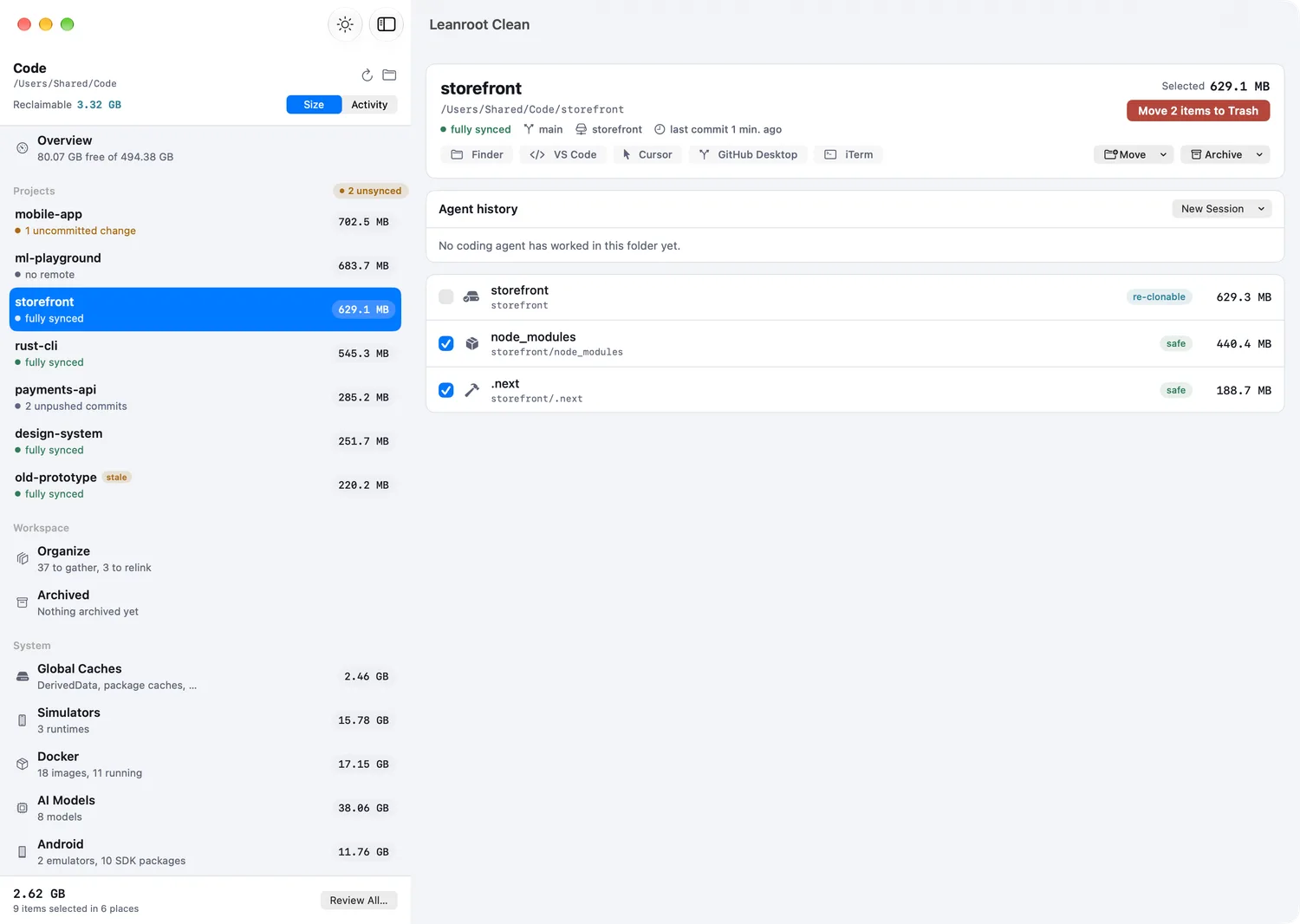This screenshot has height=924, width=1300.
Task: Click the storefront repository drive icon
Action: [x=471, y=296]
